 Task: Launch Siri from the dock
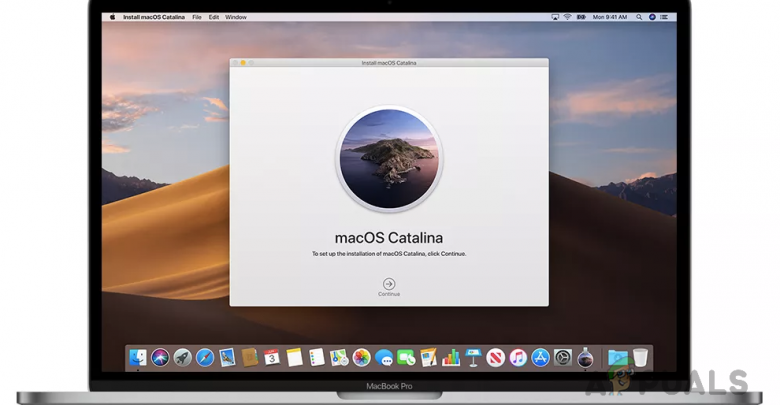point(160,357)
